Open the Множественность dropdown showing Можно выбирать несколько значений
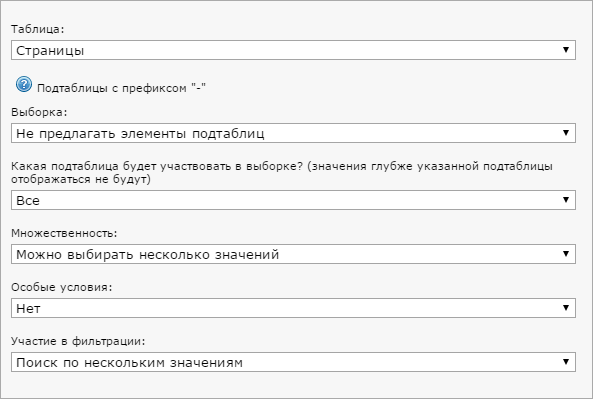 [293, 254]
